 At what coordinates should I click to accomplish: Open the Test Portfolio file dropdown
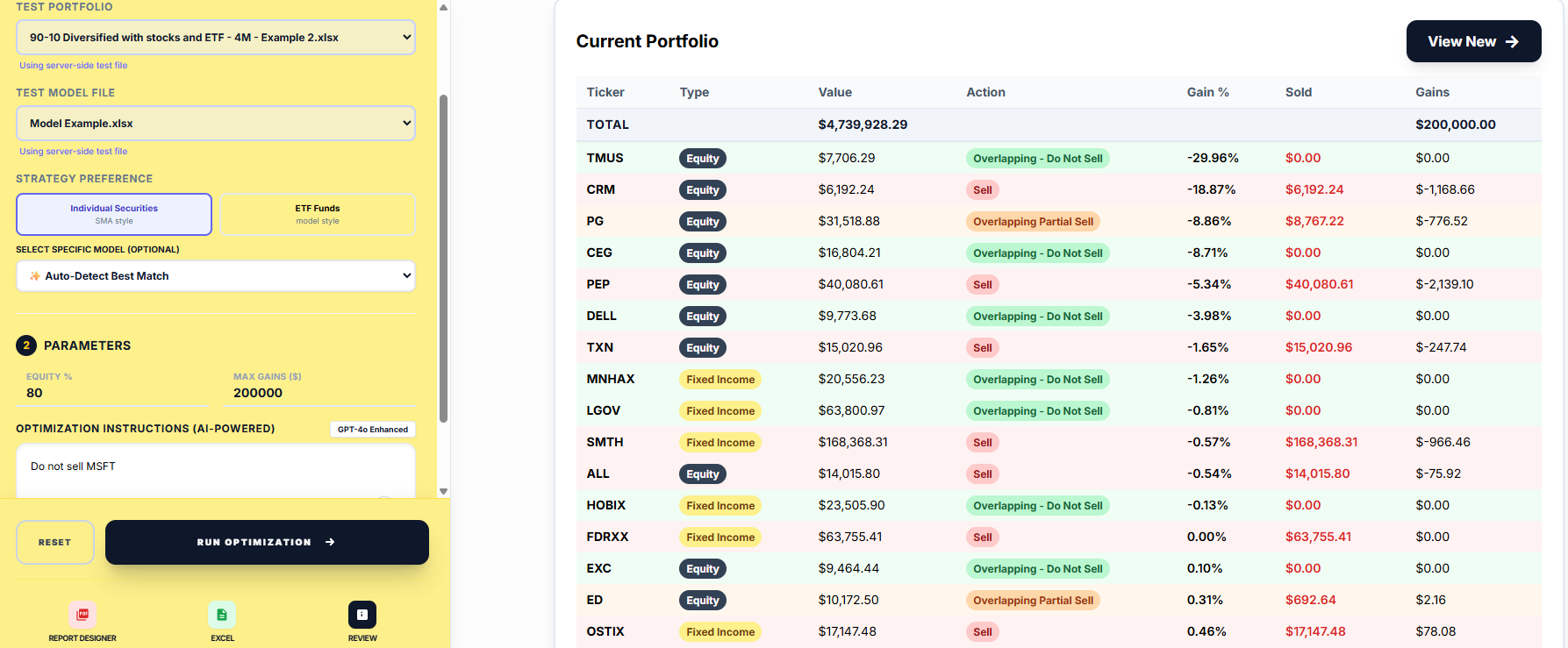pyautogui.click(x=216, y=38)
